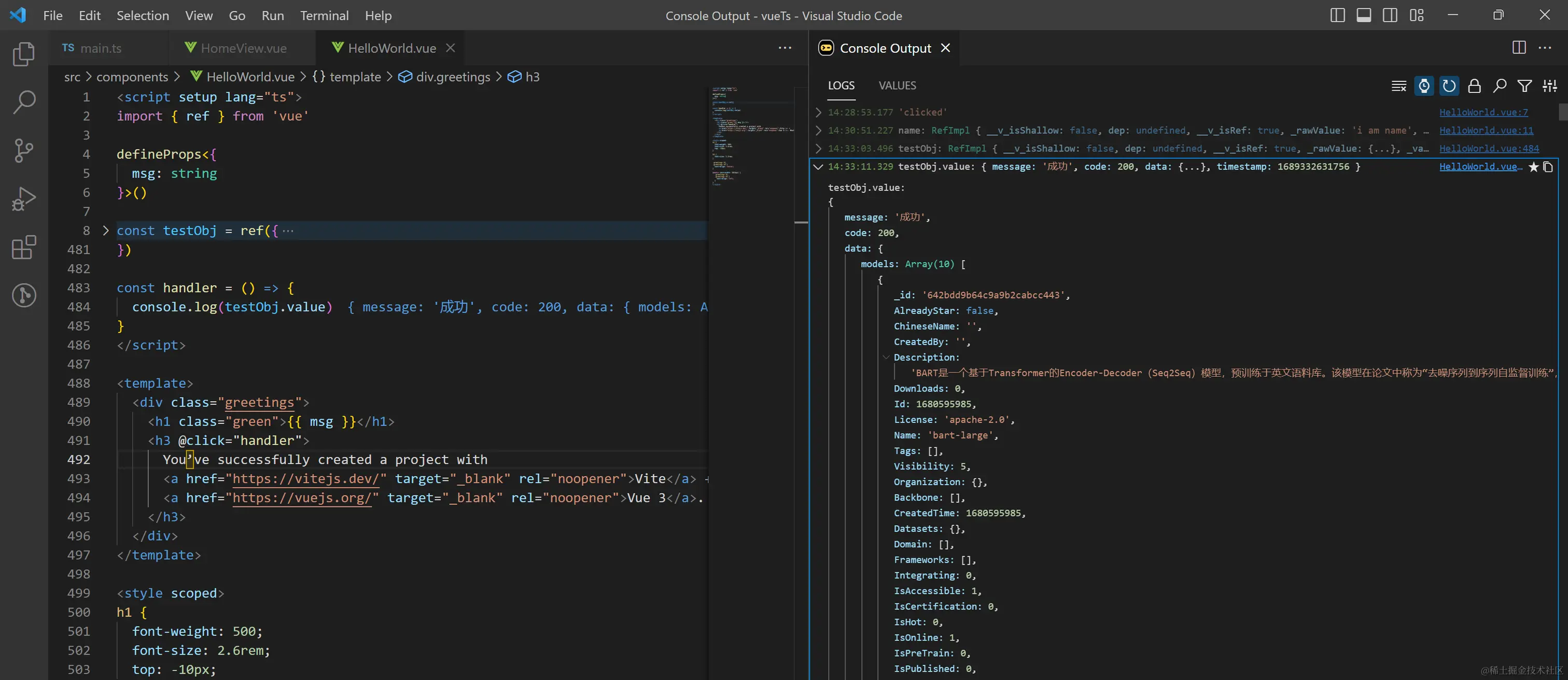Open Console Output settings sliders icon
Image resolution: width=1568 pixels, height=680 pixels.
1550,86
